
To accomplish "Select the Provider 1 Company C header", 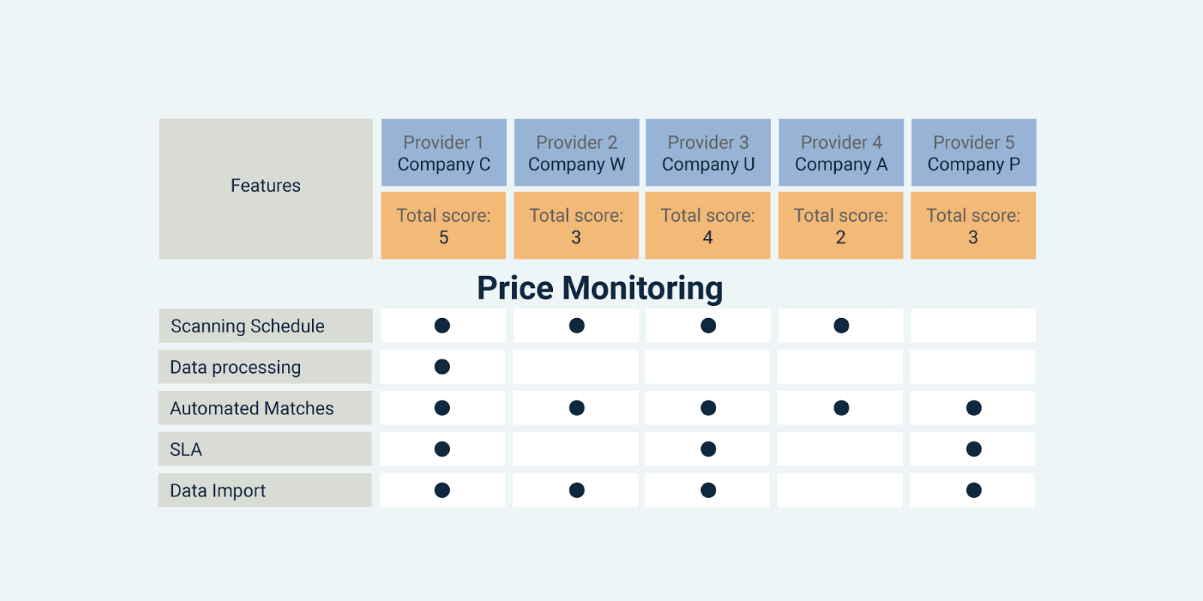I will click(x=444, y=153).
